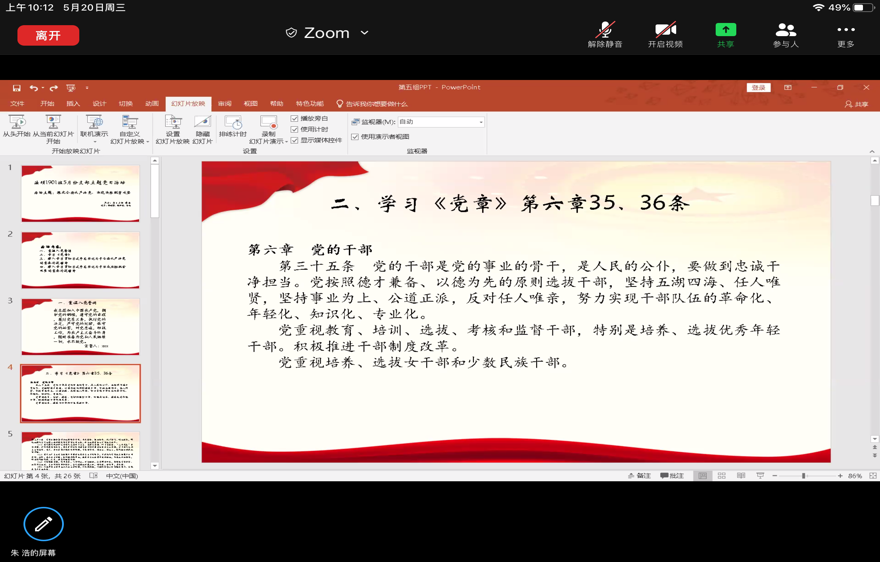Open the 插入 ribbon tab
880x562 pixels.
click(73, 104)
